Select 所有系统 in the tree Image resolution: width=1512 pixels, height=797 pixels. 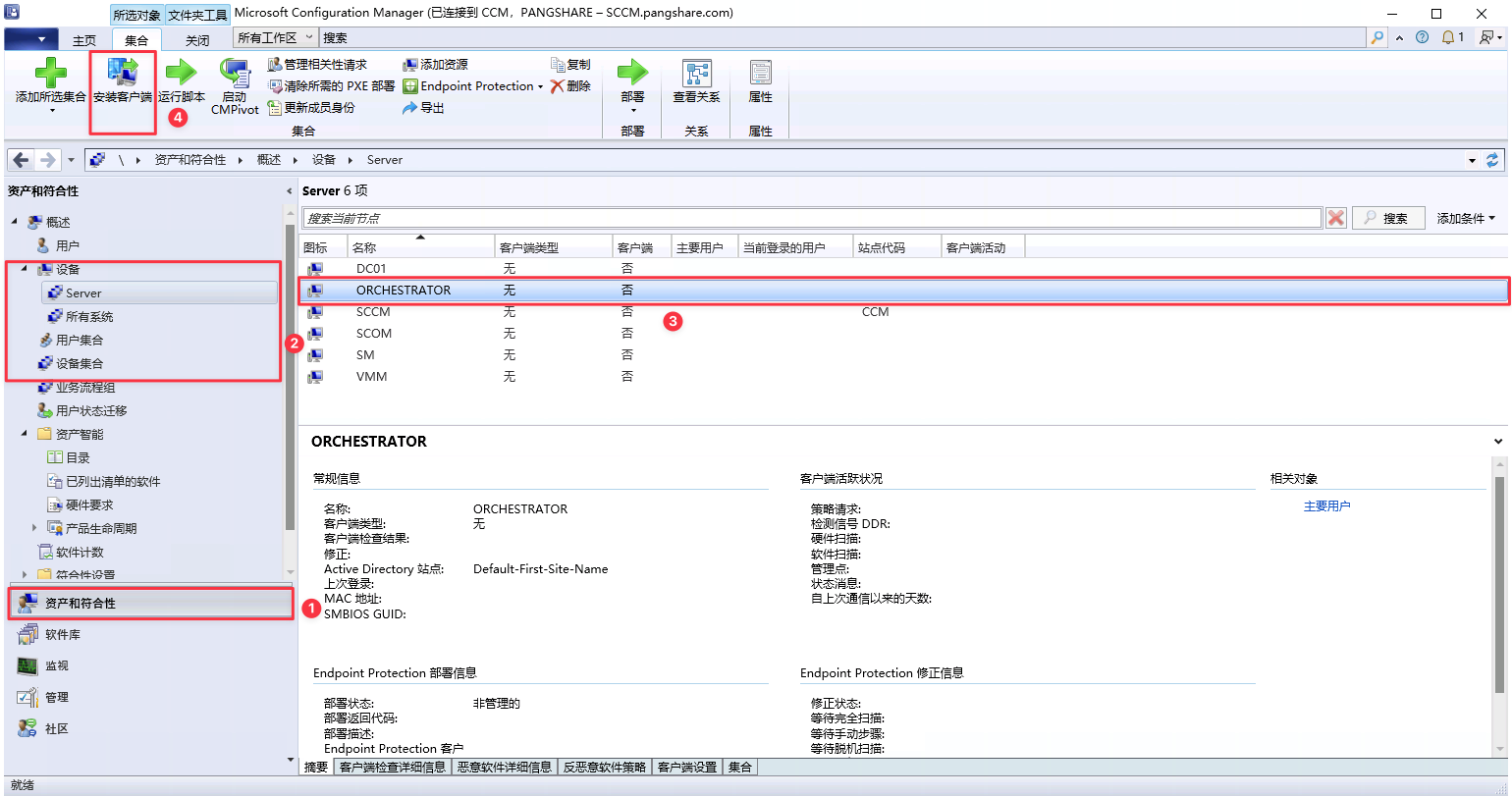[x=89, y=316]
